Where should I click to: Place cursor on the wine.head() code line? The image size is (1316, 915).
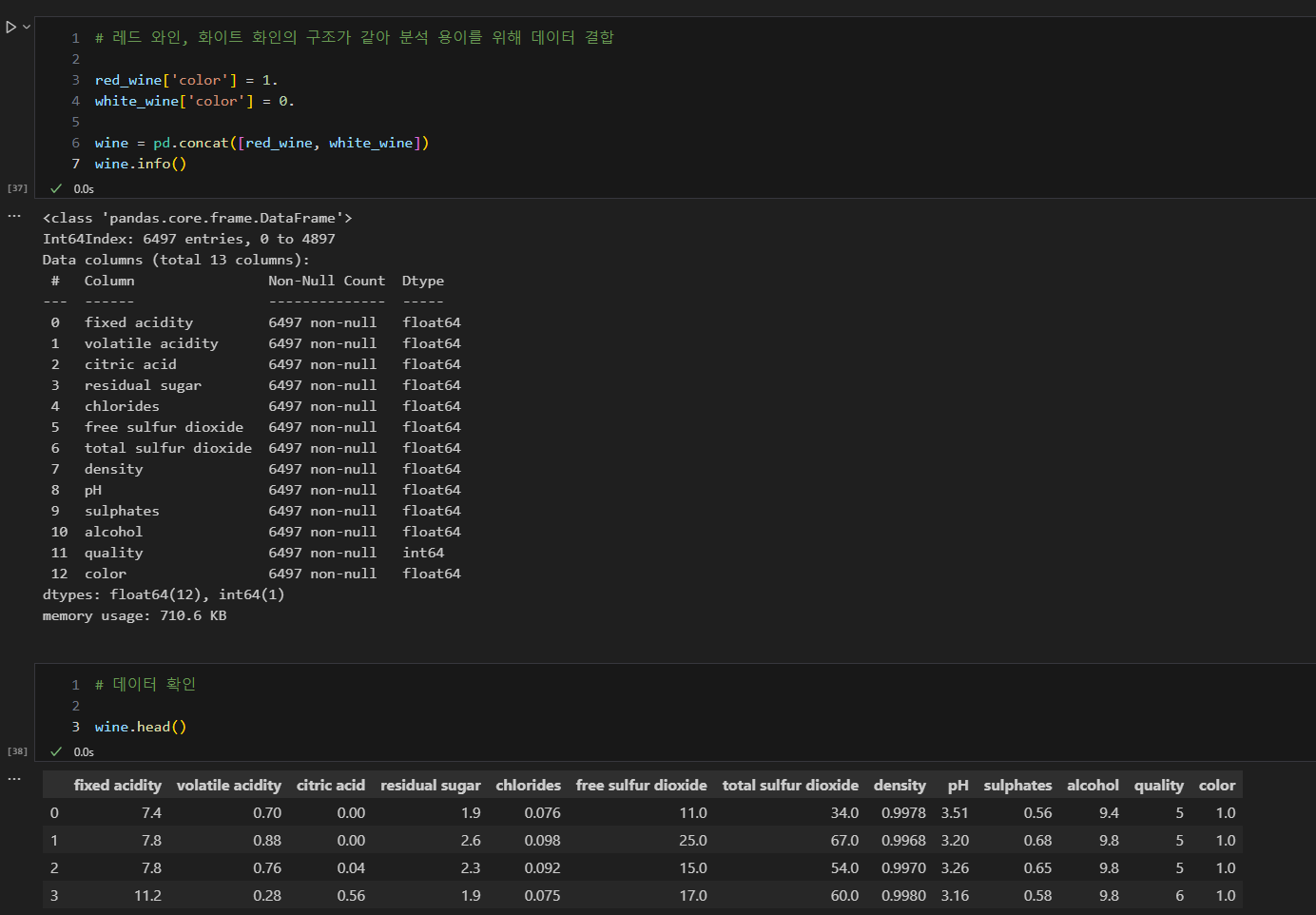coord(140,727)
